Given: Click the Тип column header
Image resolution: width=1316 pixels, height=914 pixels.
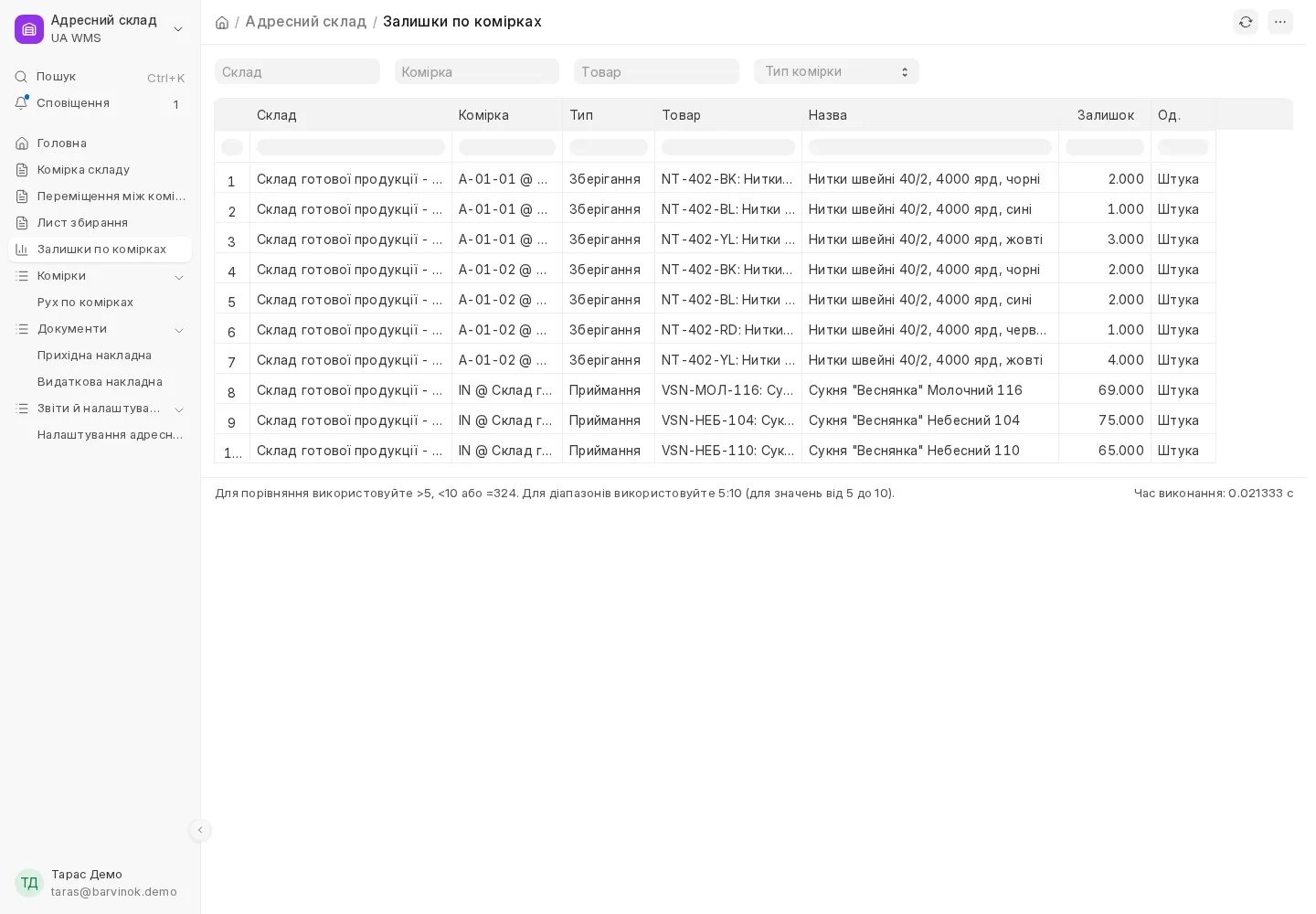Looking at the screenshot, I should click(x=608, y=115).
